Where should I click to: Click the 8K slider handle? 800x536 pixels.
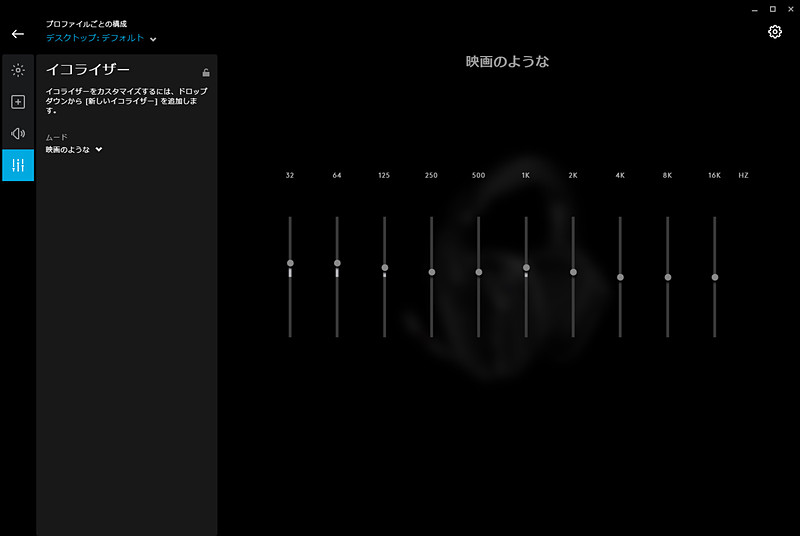[x=667, y=277]
